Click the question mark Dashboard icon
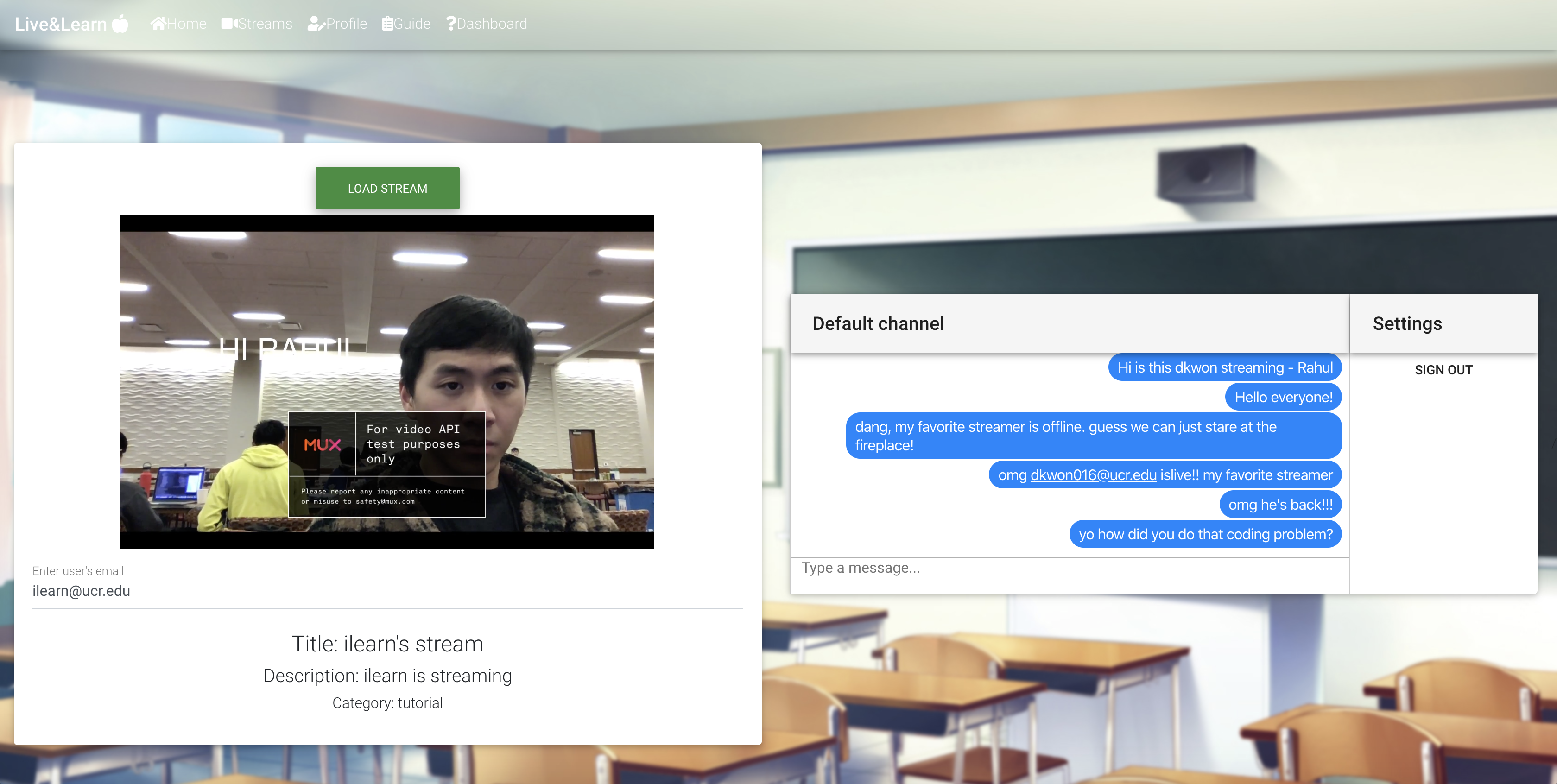Screen dimensions: 1557x784 pos(451,24)
